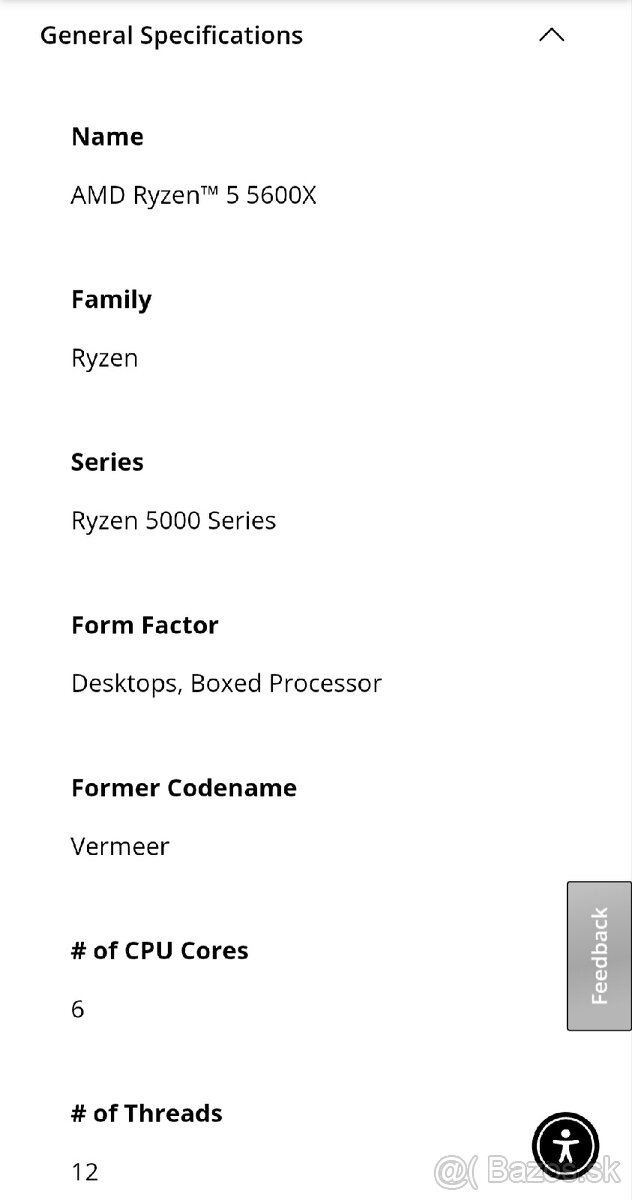The height and width of the screenshot is (1200, 632).
Task: Click the accessibility person symbol
Action: pos(566,1146)
